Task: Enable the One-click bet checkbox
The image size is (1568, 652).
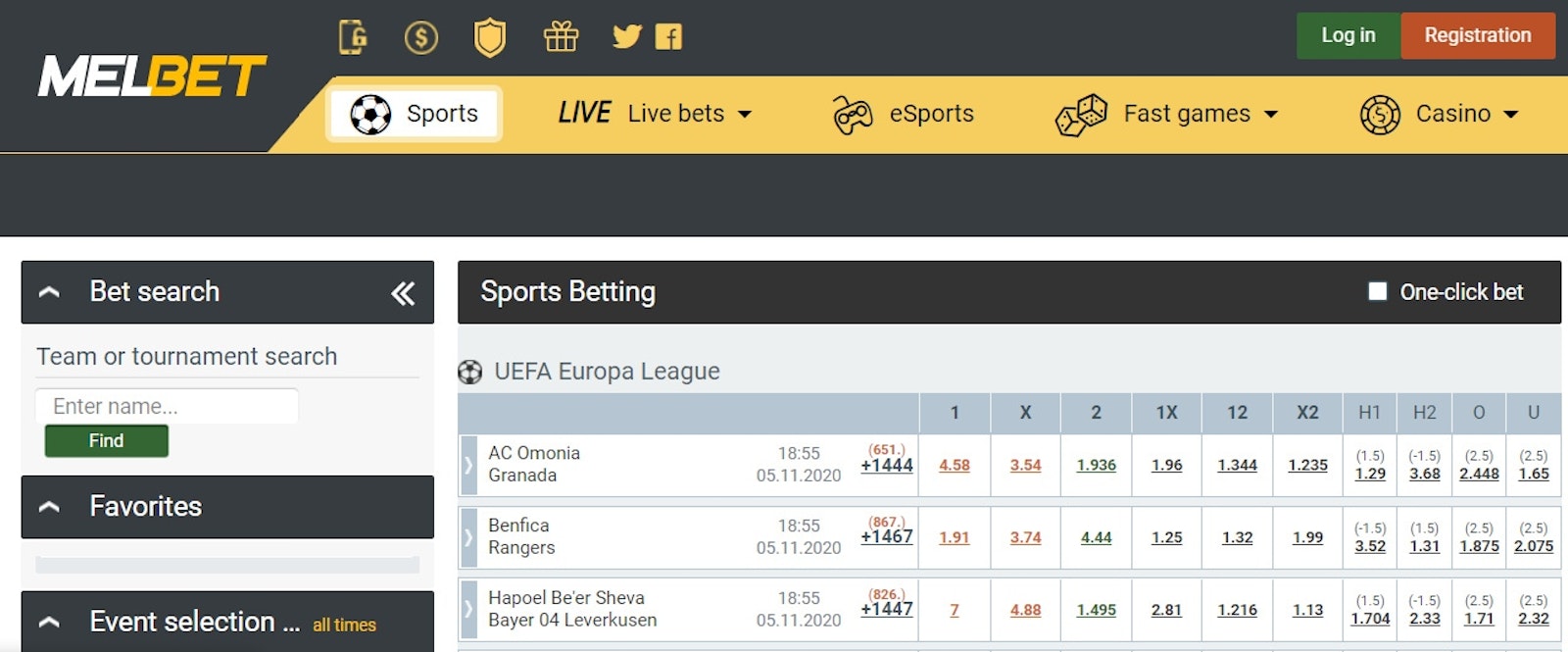Action: [1377, 291]
